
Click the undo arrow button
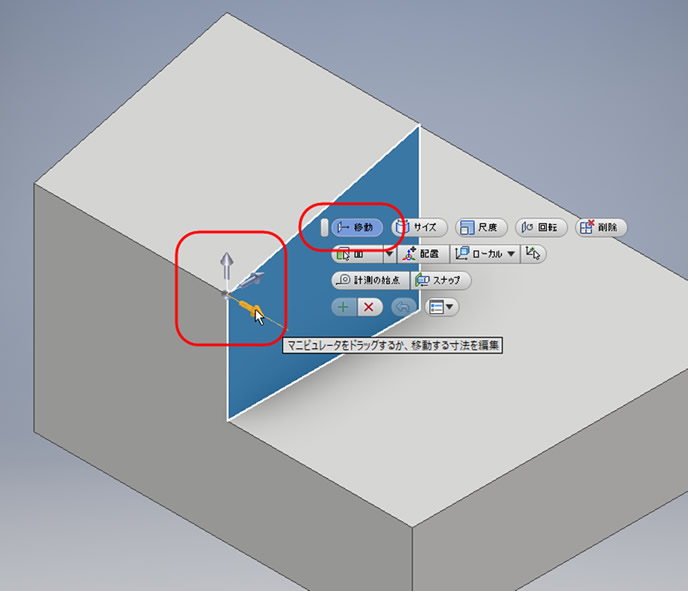tap(403, 307)
